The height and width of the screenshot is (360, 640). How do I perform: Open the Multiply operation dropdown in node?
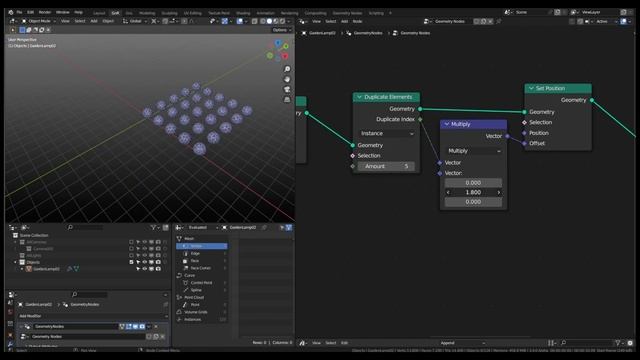tap(473, 151)
